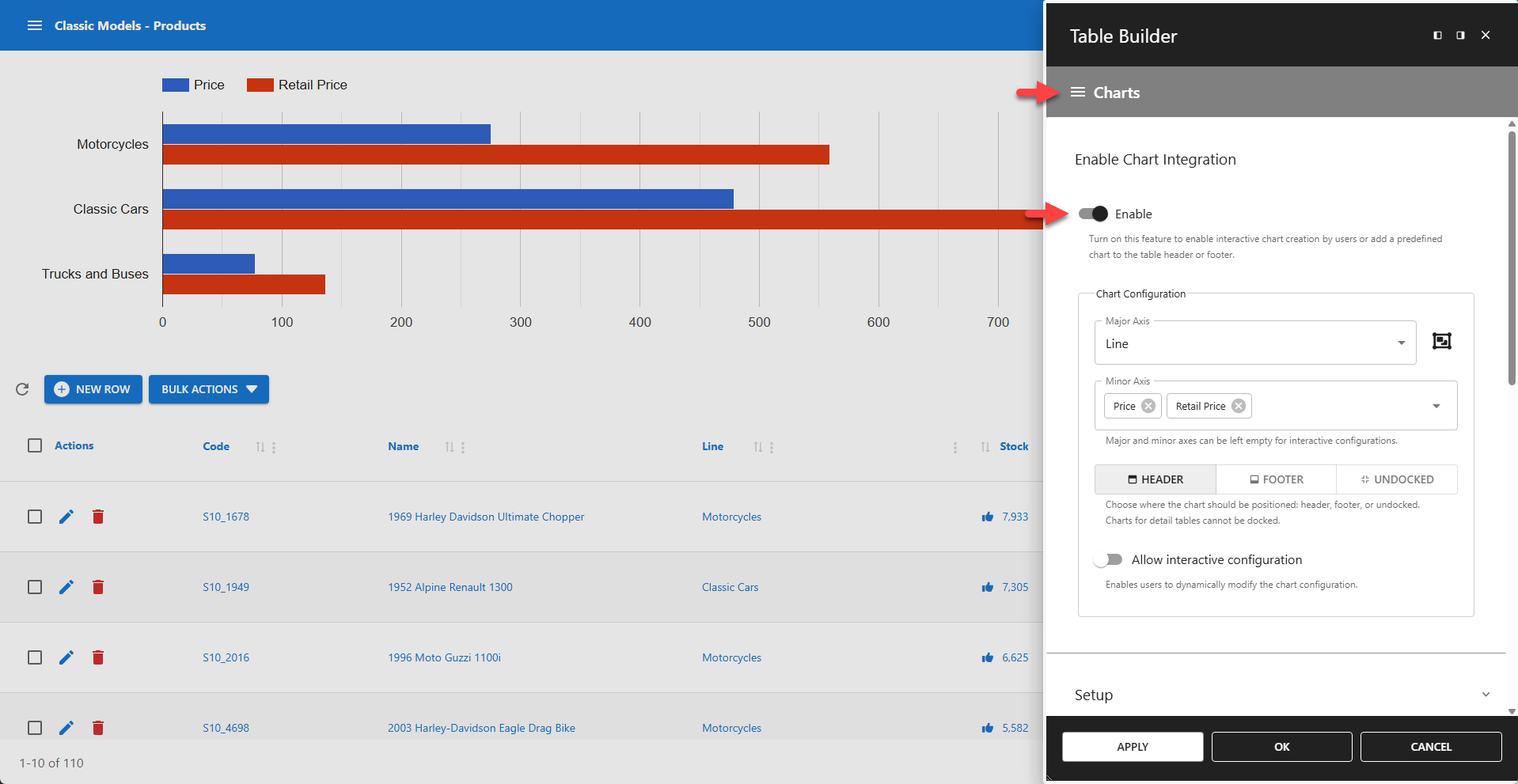Refresh the products table
Viewport: 1518px width, 784px height.
coord(21,389)
